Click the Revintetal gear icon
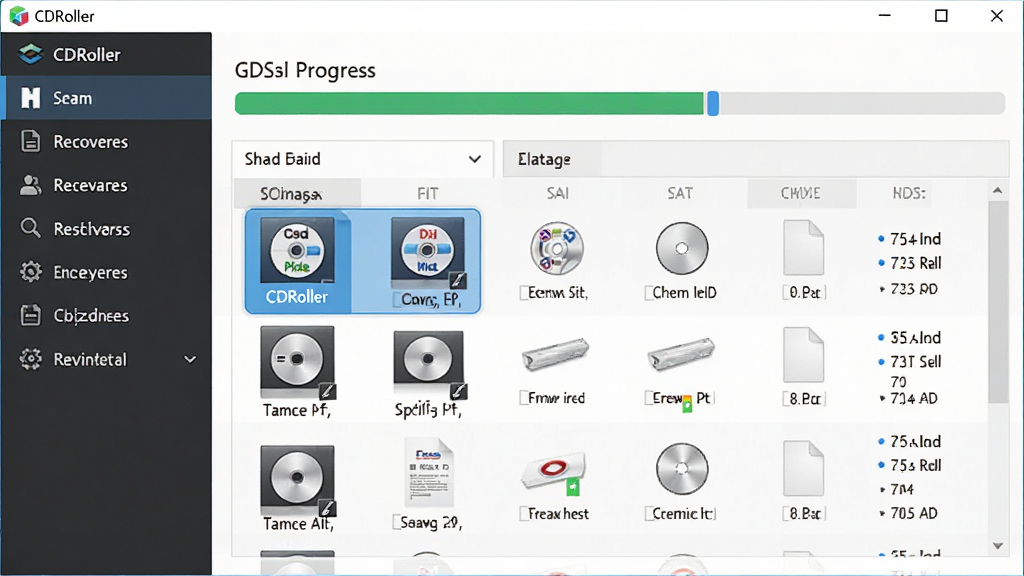The width and height of the screenshot is (1024, 576). (x=30, y=359)
